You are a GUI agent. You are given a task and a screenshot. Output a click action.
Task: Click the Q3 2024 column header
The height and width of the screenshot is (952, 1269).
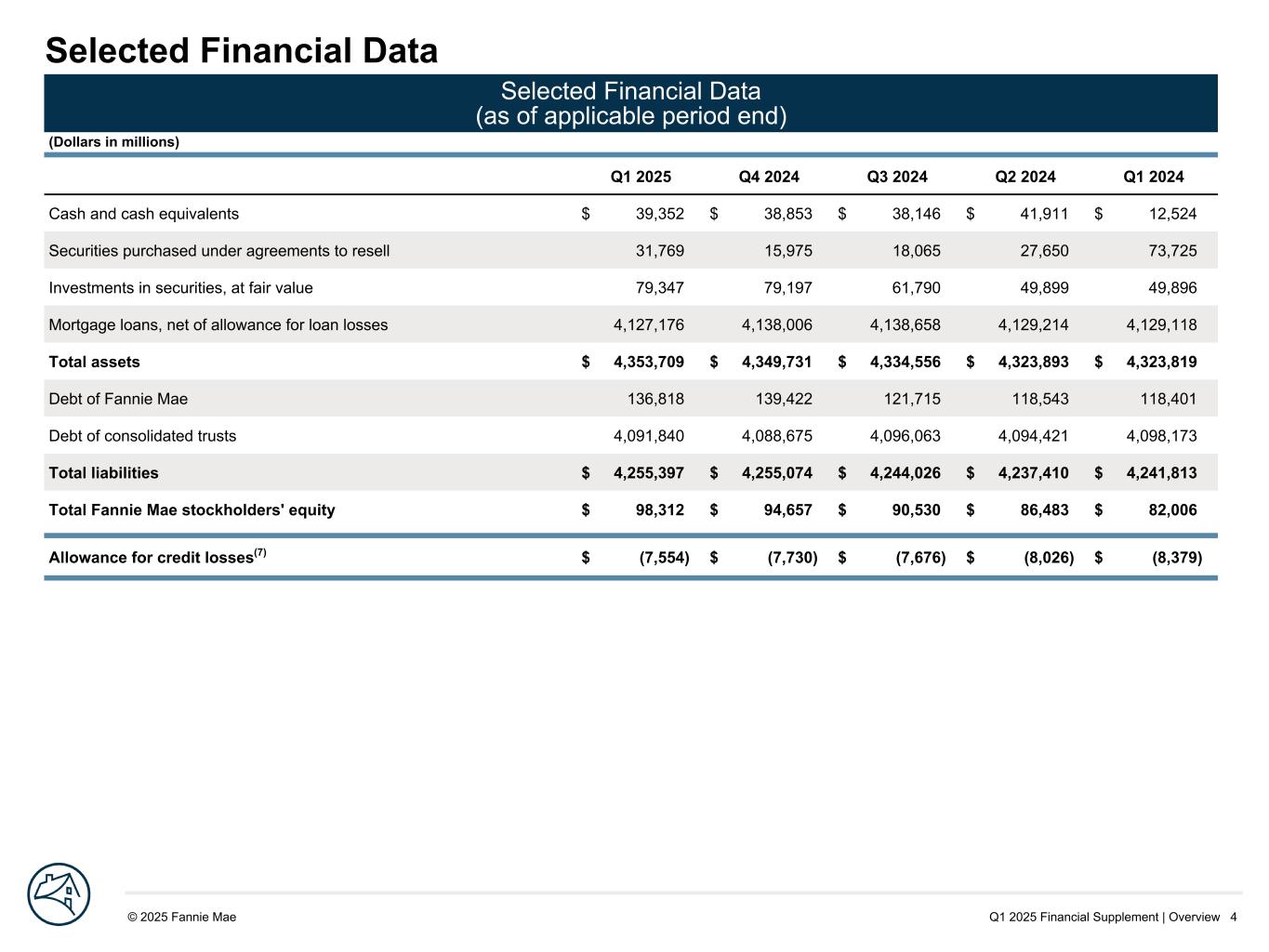click(x=897, y=177)
